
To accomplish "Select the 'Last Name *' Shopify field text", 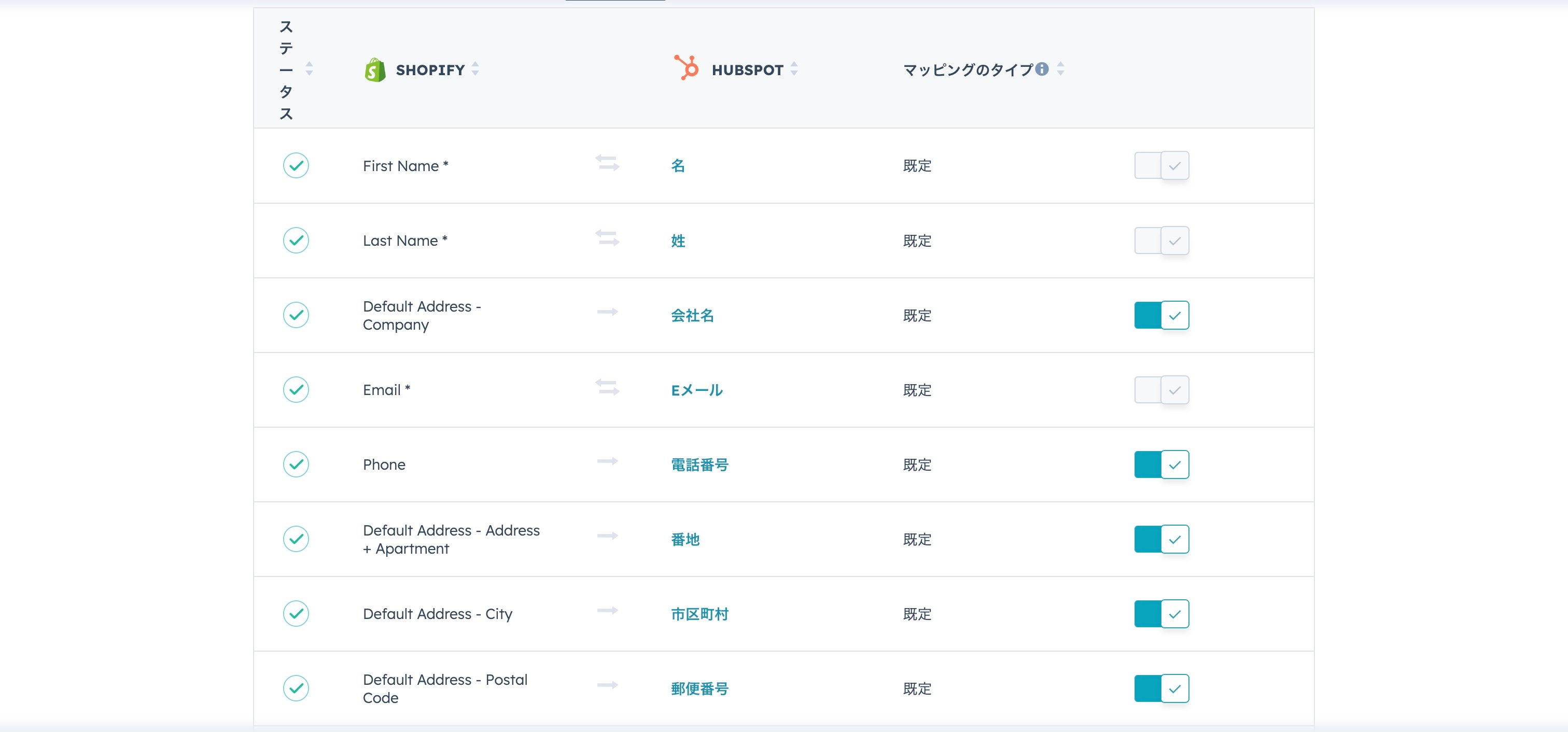I will (x=405, y=241).
